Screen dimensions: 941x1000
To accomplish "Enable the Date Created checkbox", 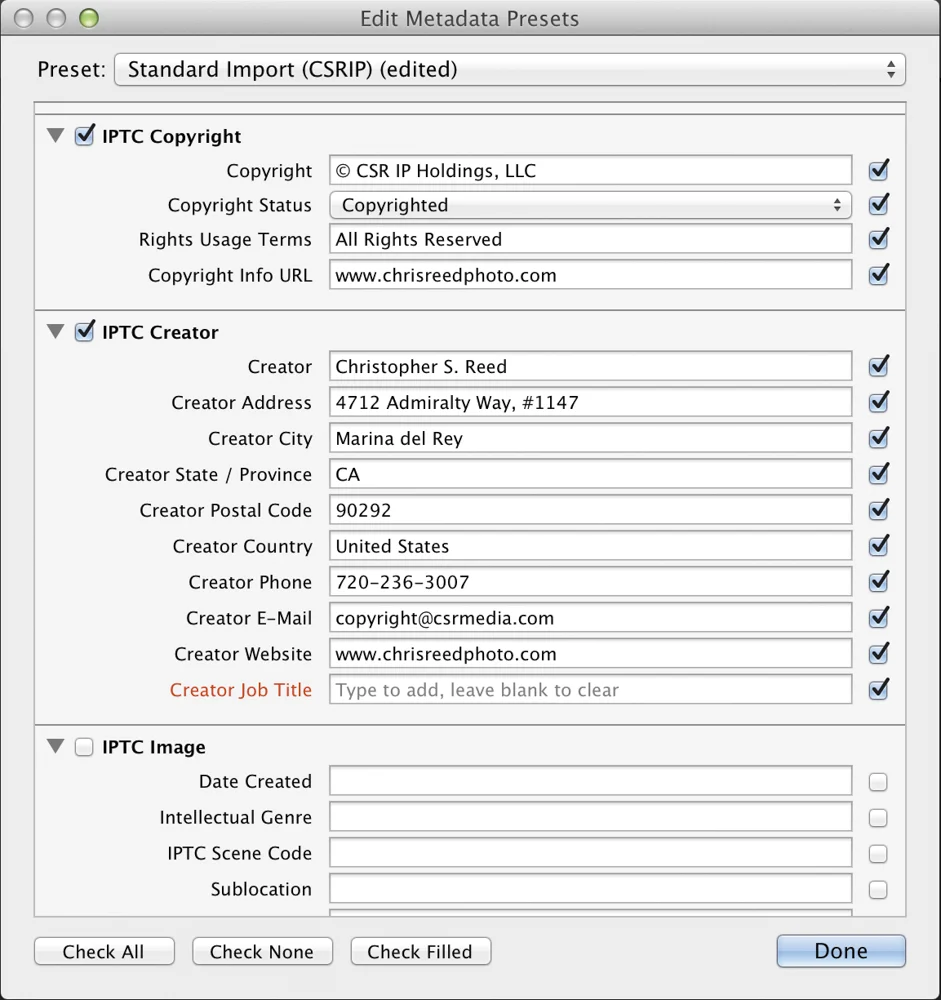I will coord(878,782).
